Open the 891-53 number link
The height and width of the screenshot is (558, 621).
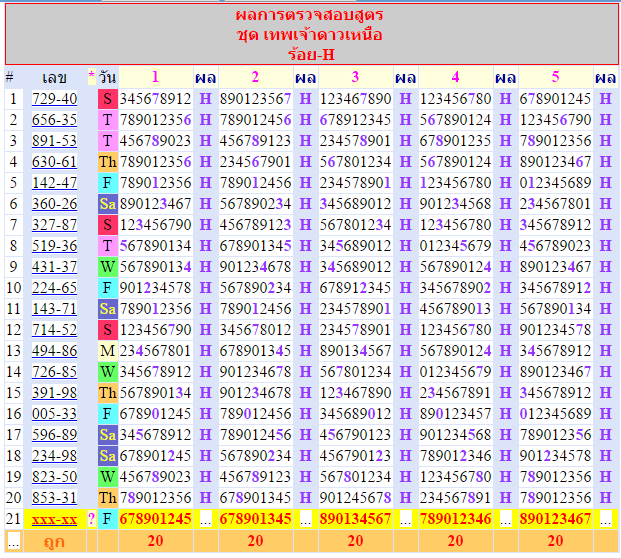coord(54,141)
